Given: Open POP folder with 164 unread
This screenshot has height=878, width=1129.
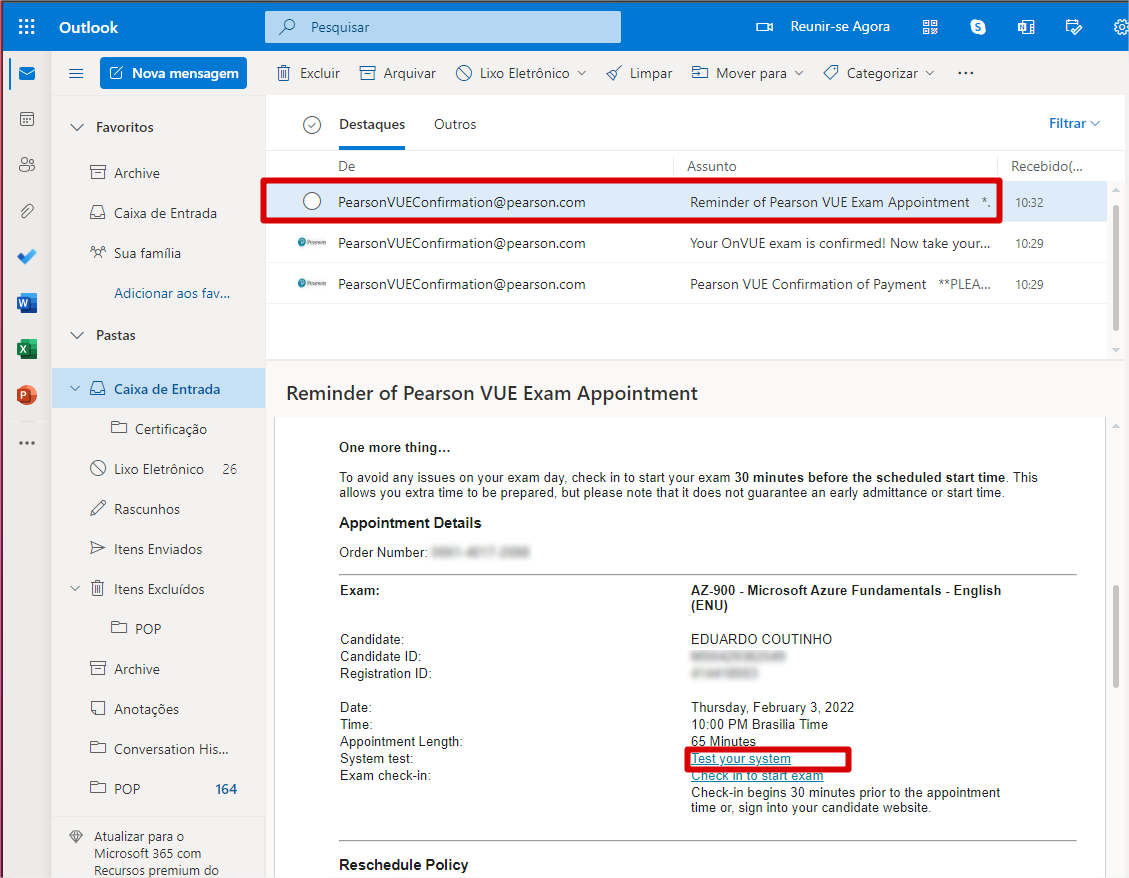Looking at the screenshot, I should tap(158, 789).
